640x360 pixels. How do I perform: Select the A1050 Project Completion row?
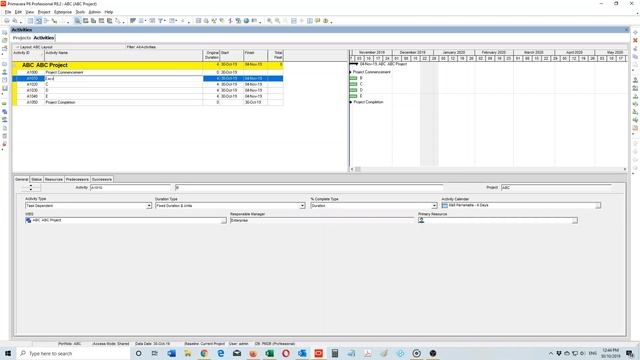click(148, 102)
